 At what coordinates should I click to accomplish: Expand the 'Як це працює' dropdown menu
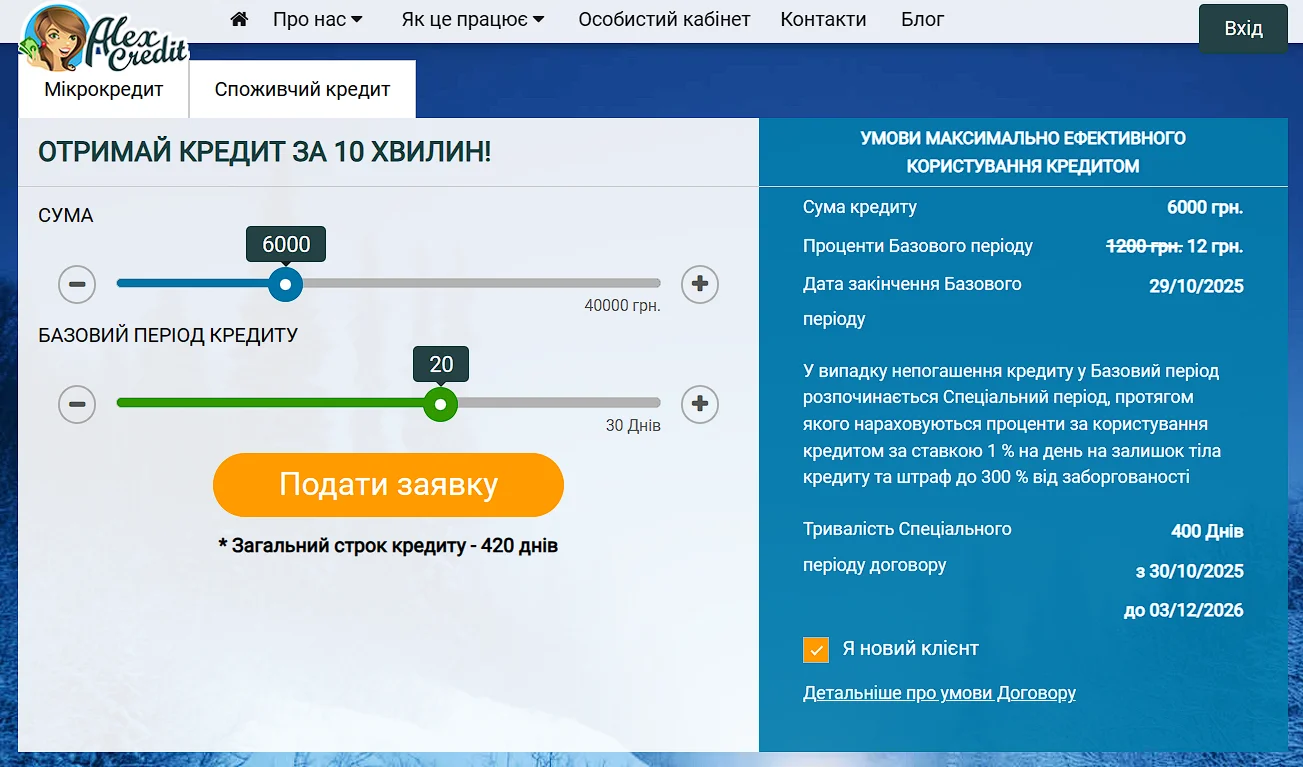pyautogui.click(x=472, y=19)
